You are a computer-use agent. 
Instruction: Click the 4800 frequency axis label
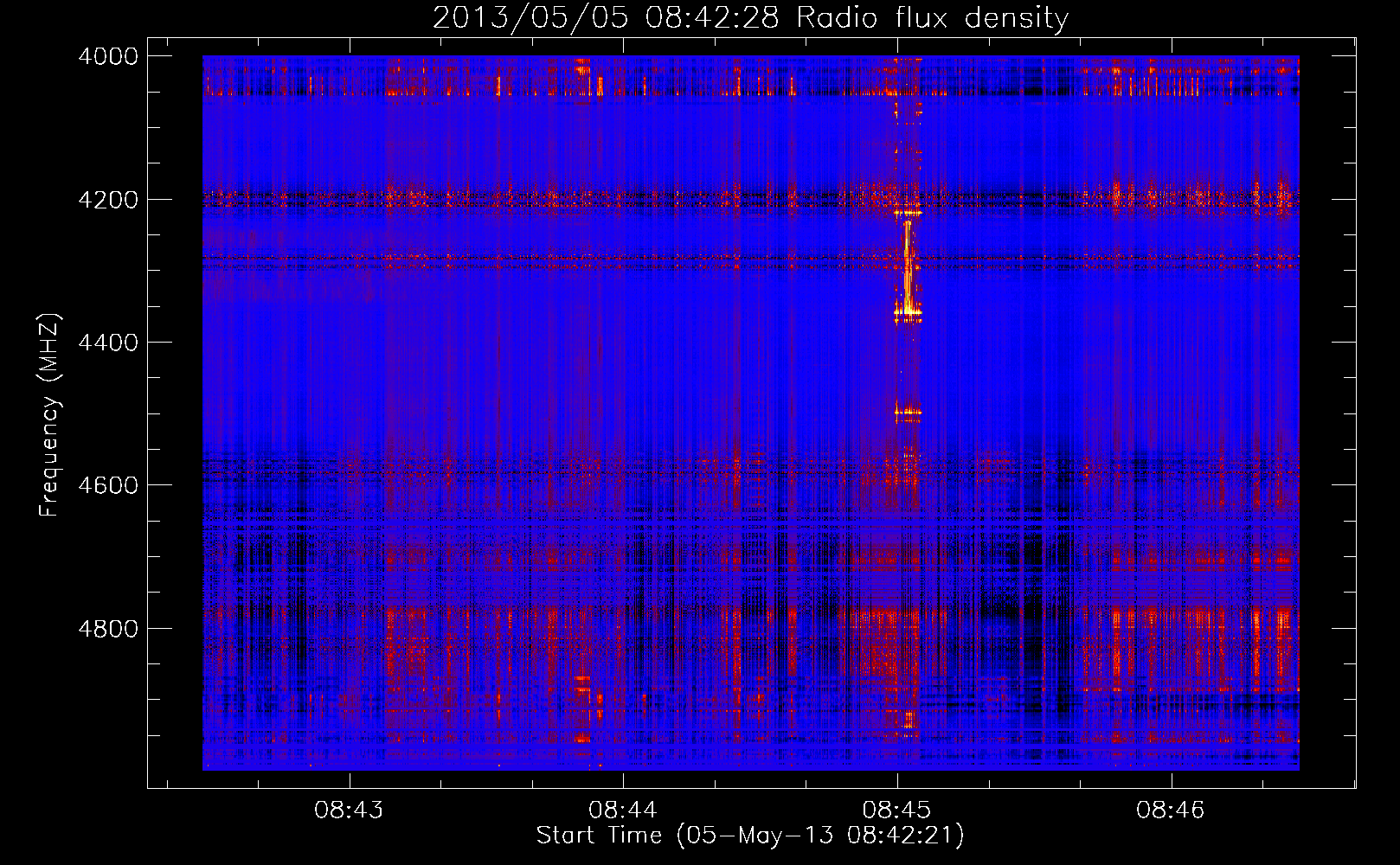coord(108,628)
